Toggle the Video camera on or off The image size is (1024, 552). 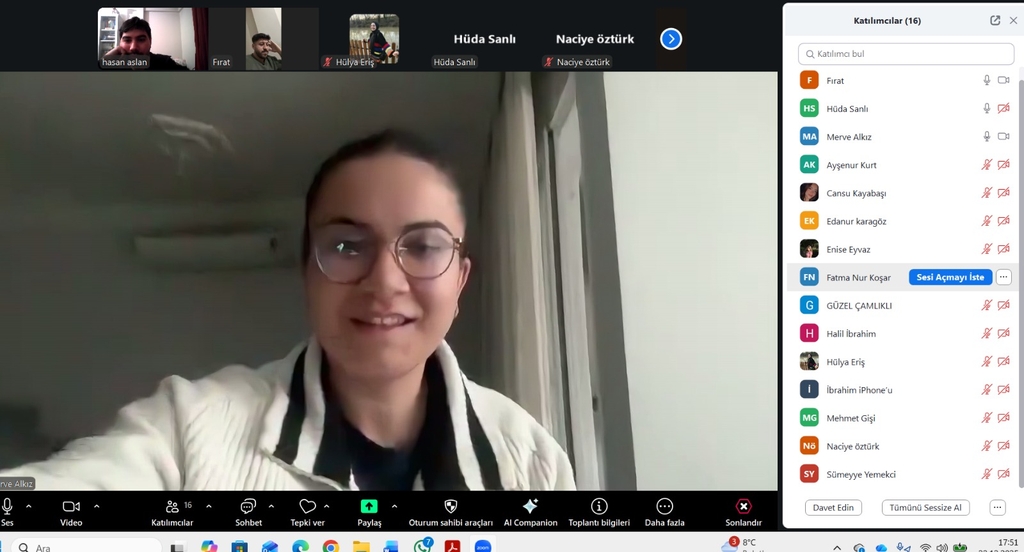click(x=71, y=507)
